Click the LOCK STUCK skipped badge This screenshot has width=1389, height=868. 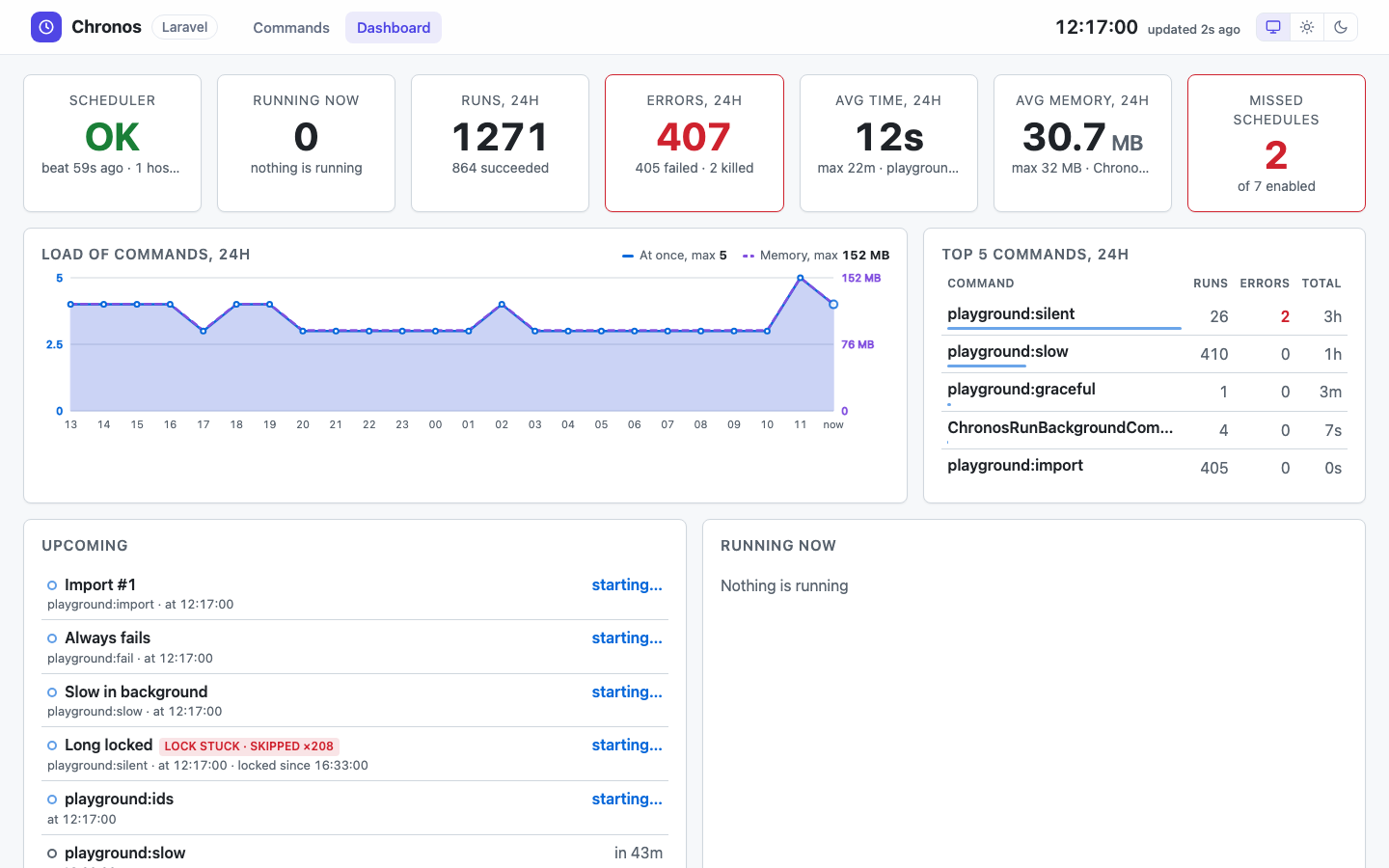coord(249,746)
